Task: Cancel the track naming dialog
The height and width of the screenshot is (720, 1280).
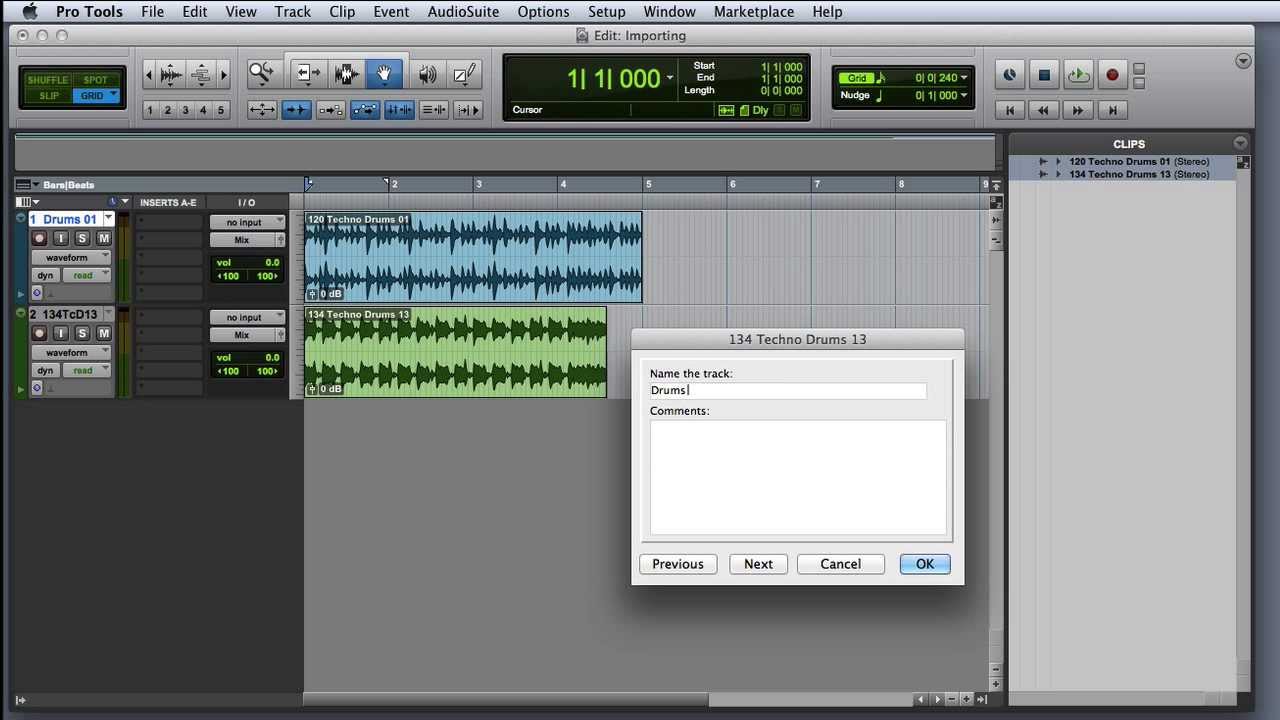Action: [x=840, y=564]
